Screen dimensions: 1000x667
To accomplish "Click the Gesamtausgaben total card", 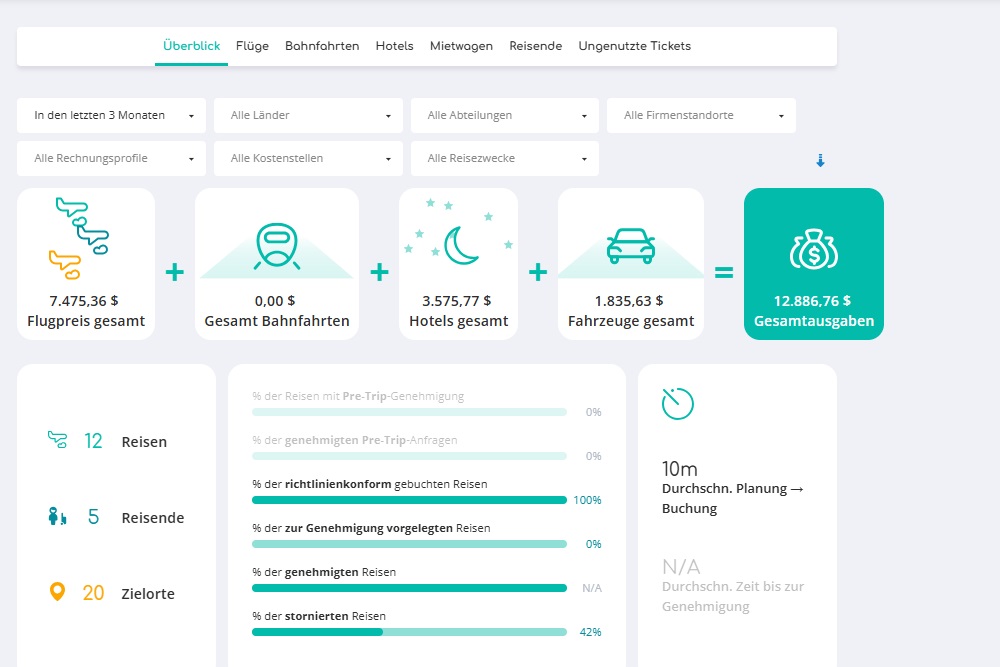I will point(813,265).
